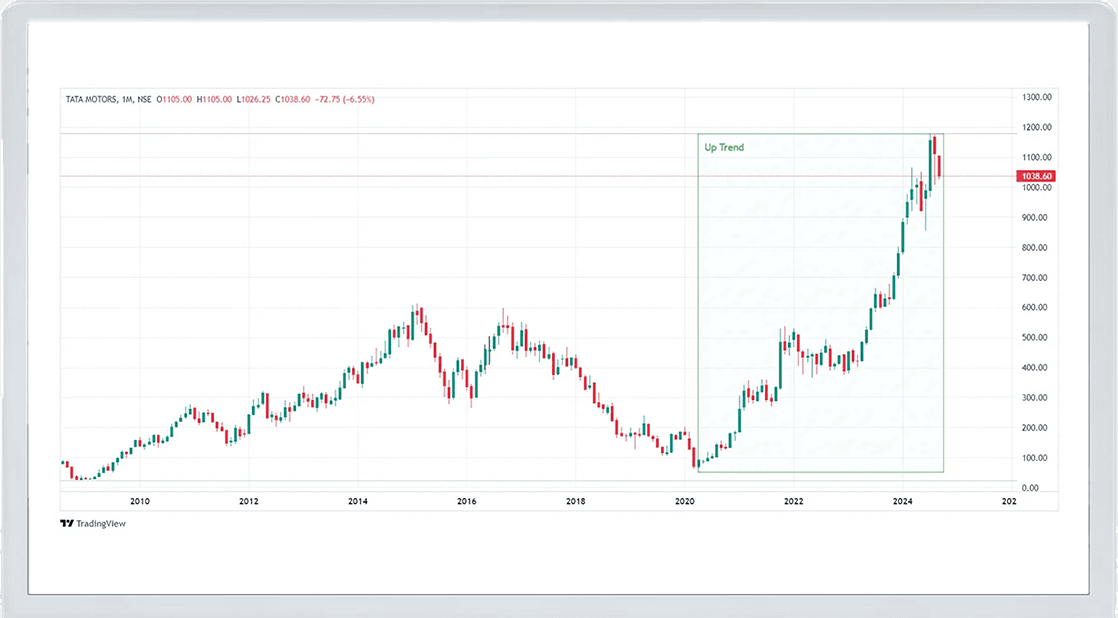The image size is (1118, 618).
Task: Click the red 1038.60 current price label
Action: (x=1036, y=176)
